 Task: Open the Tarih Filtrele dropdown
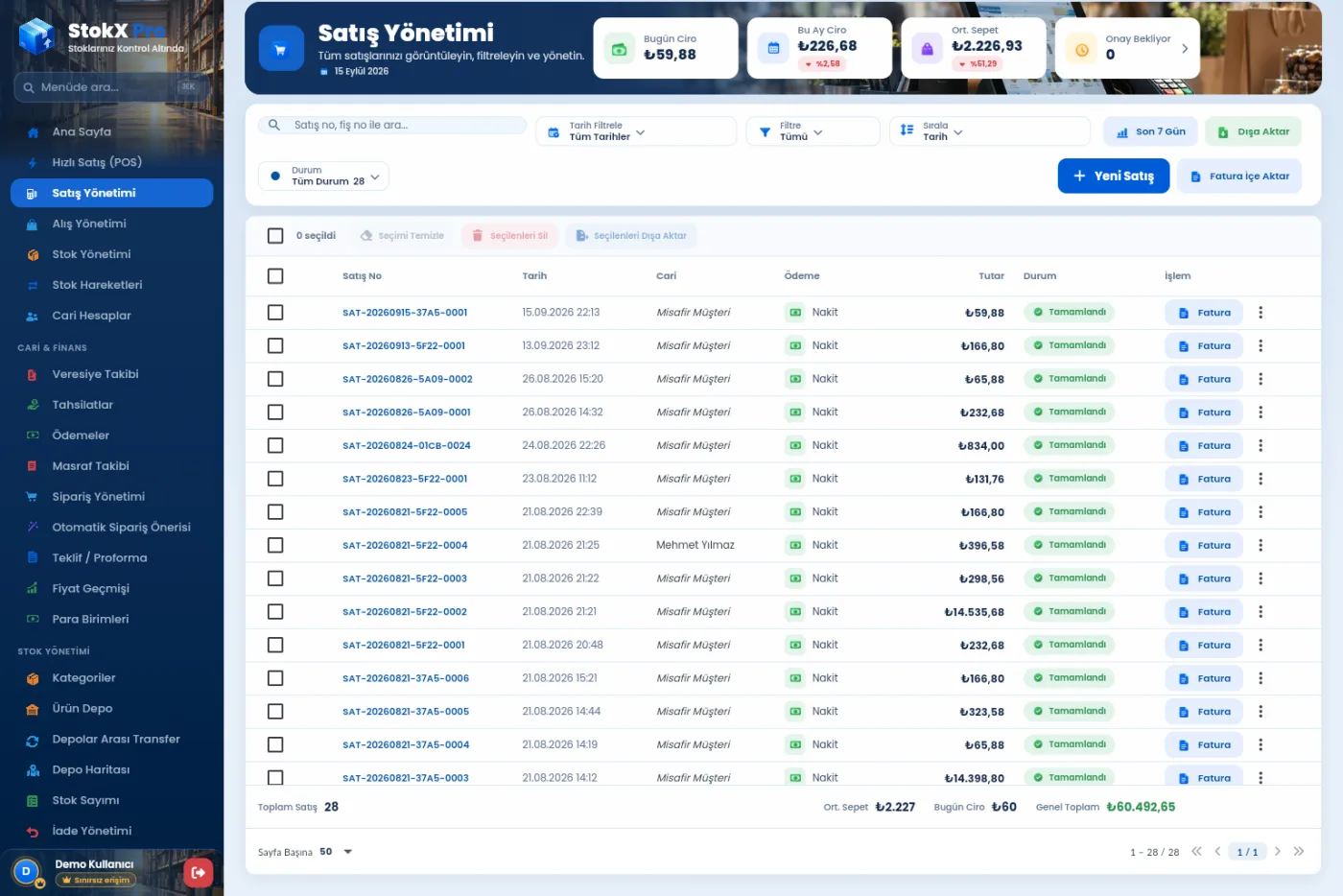636,131
